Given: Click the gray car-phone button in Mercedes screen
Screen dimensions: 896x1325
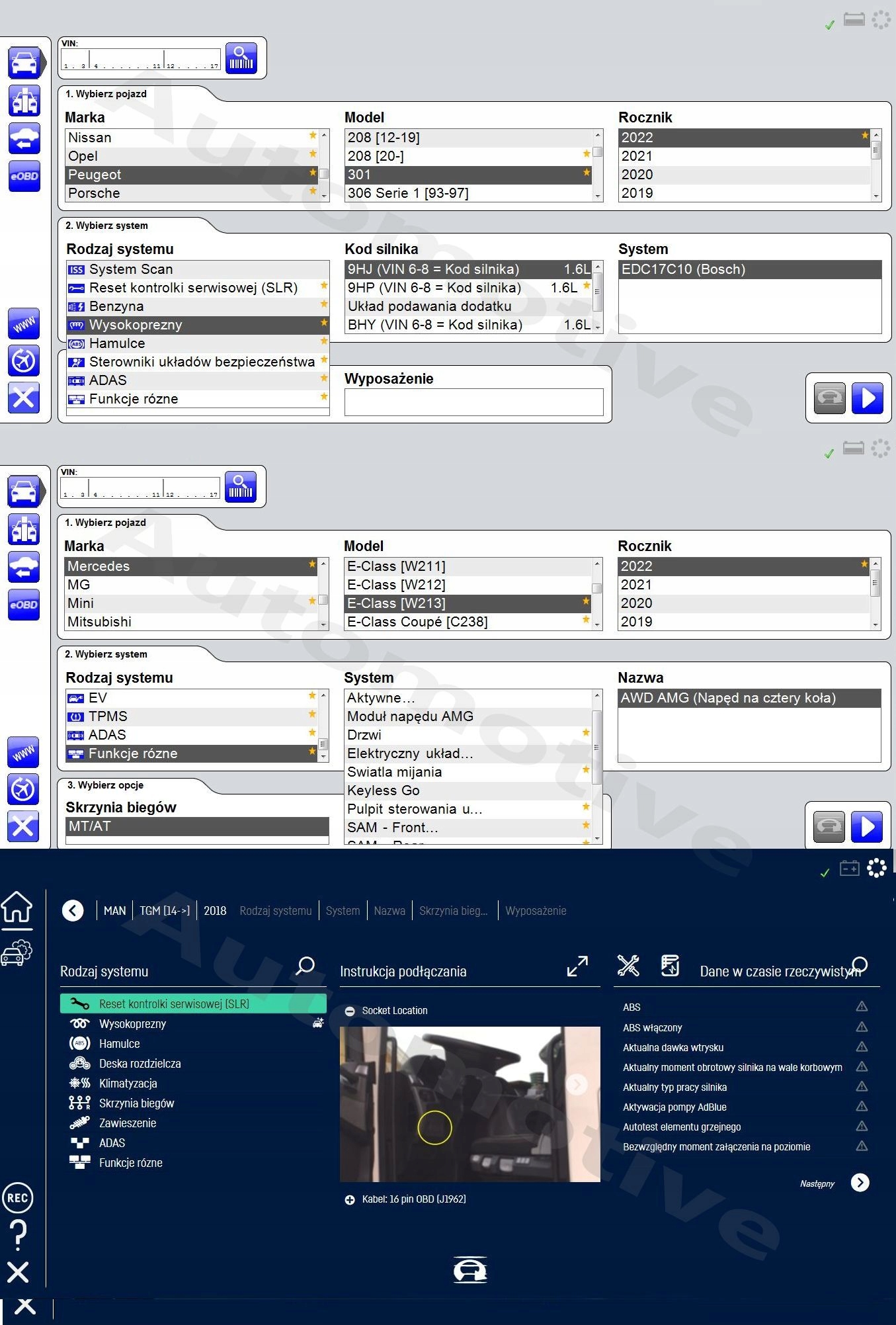Looking at the screenshot, I should point(829,827).
